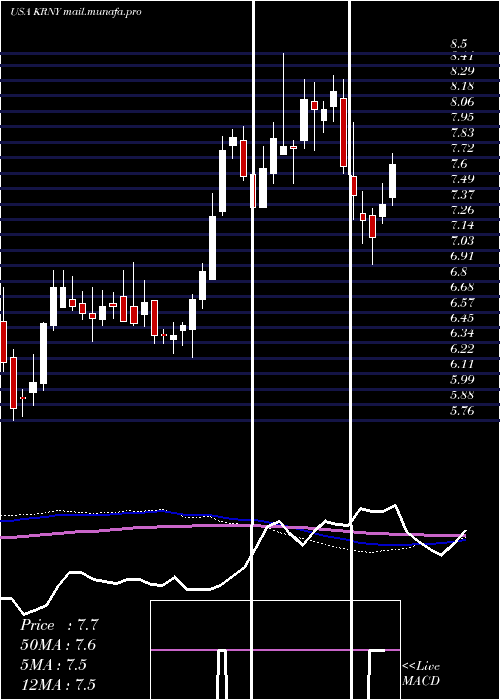Click the 8.18 price axis label
The image size is (500, 700).
[x=462, y=86]
